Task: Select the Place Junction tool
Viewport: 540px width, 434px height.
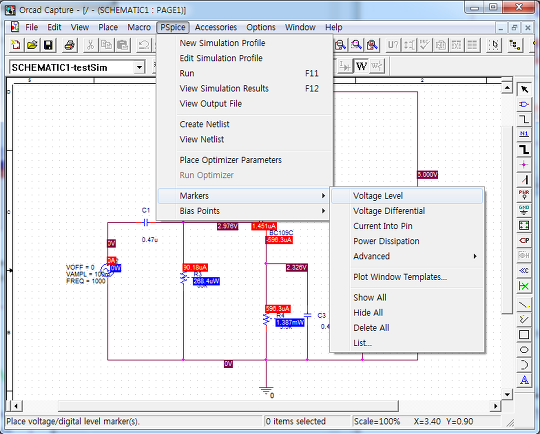Action: 524,165
